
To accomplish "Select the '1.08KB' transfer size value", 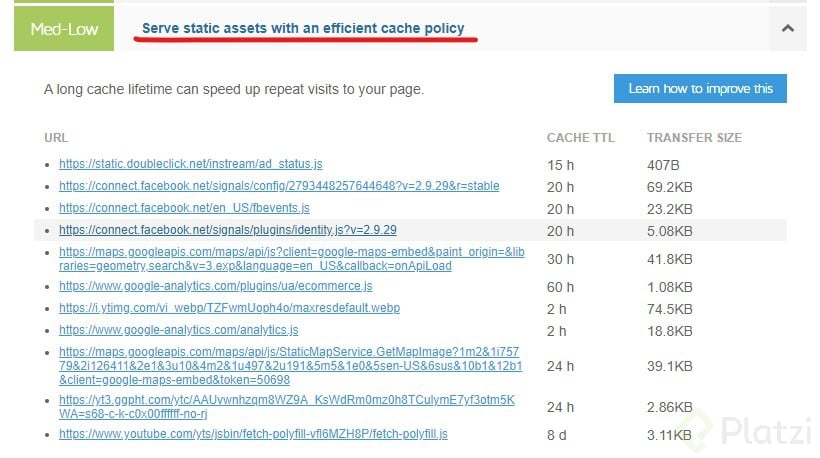I will tap(669, 287).
